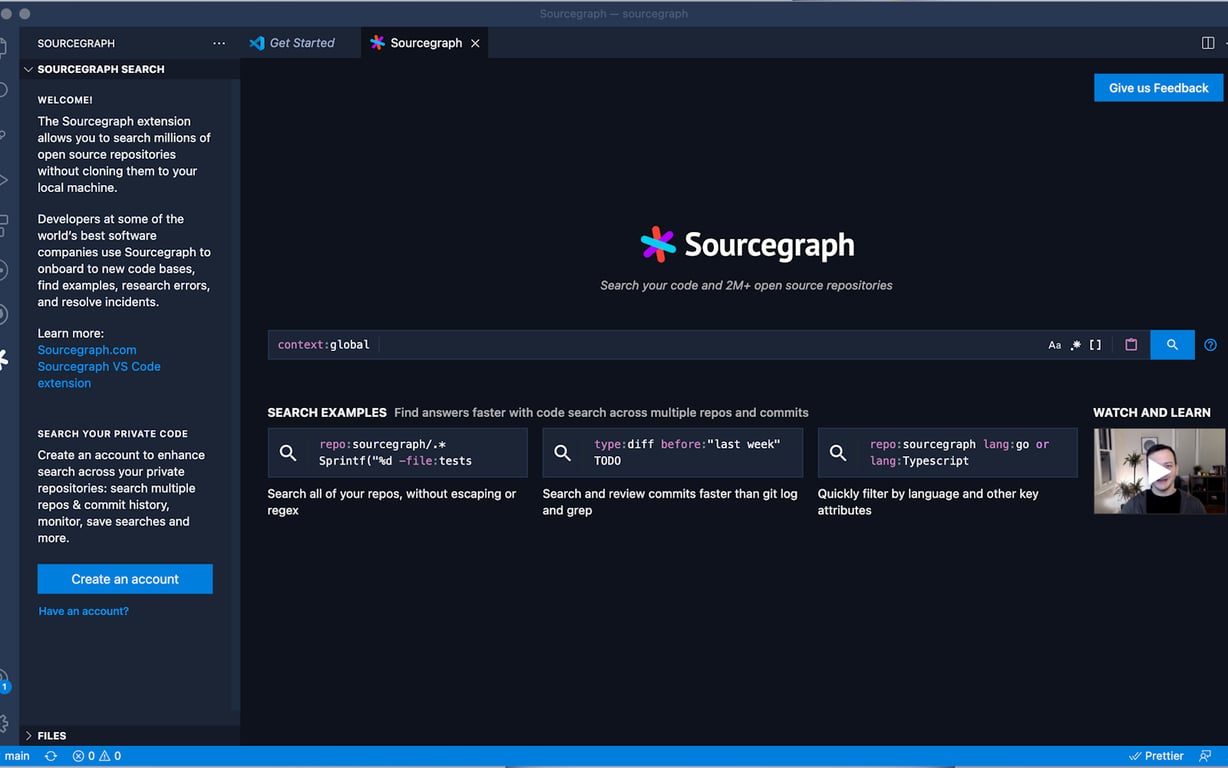Expand the Files section at the bottom
Screen dimensions: 1228x768
(44, 735)
